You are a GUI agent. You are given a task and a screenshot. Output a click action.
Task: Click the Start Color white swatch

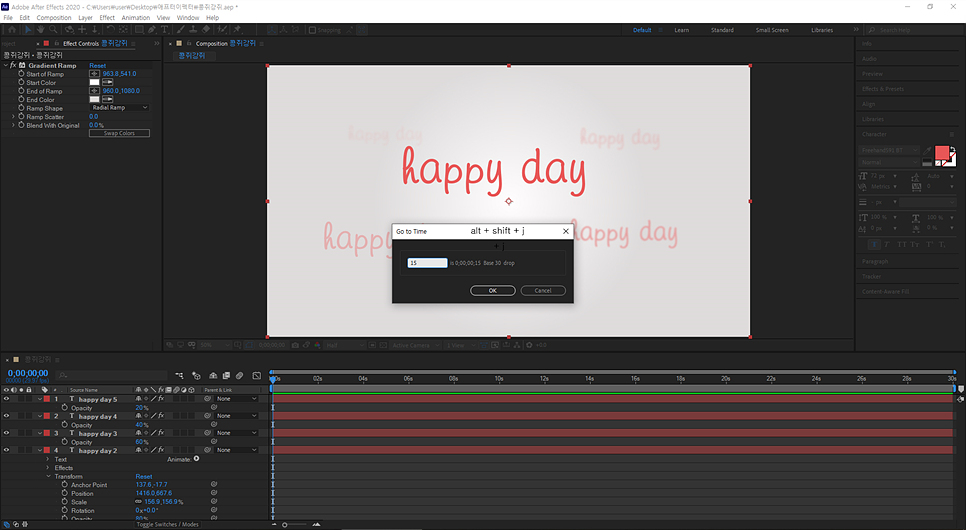pos(94,82)
